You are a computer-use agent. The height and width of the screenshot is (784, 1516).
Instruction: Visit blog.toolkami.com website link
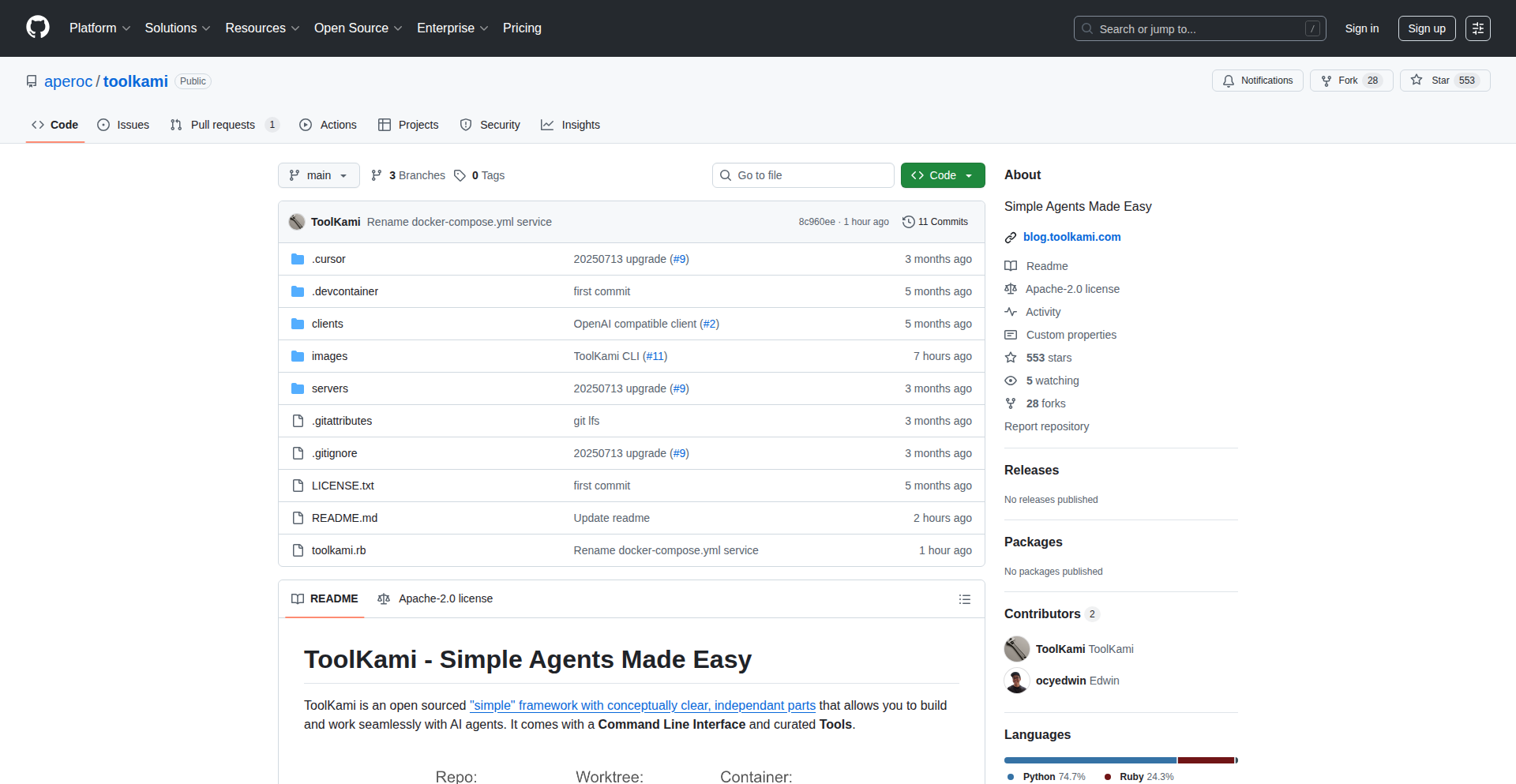point(1071,237)
